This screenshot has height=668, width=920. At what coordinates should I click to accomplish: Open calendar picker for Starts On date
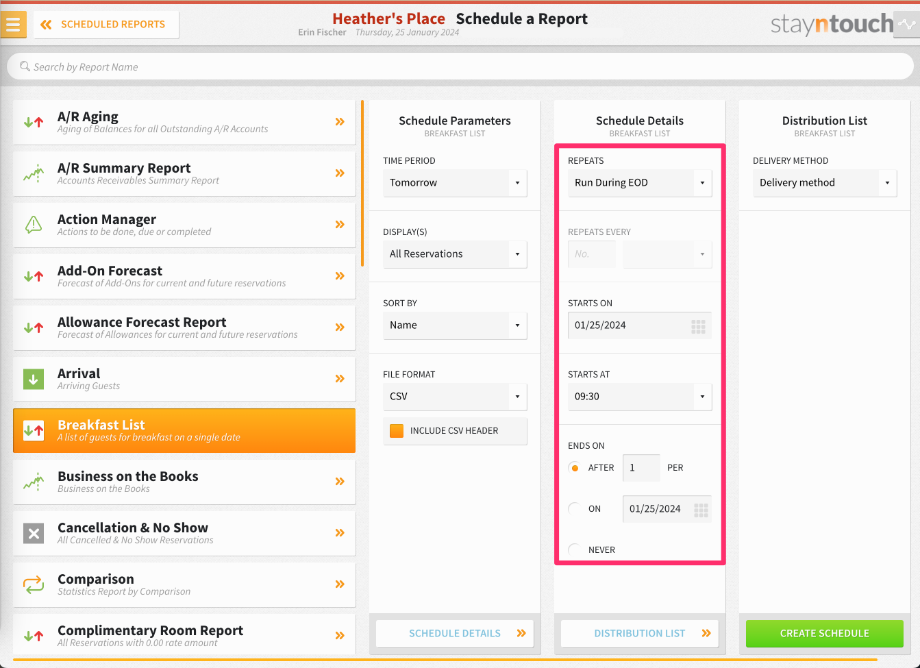[x=698, y=326]
